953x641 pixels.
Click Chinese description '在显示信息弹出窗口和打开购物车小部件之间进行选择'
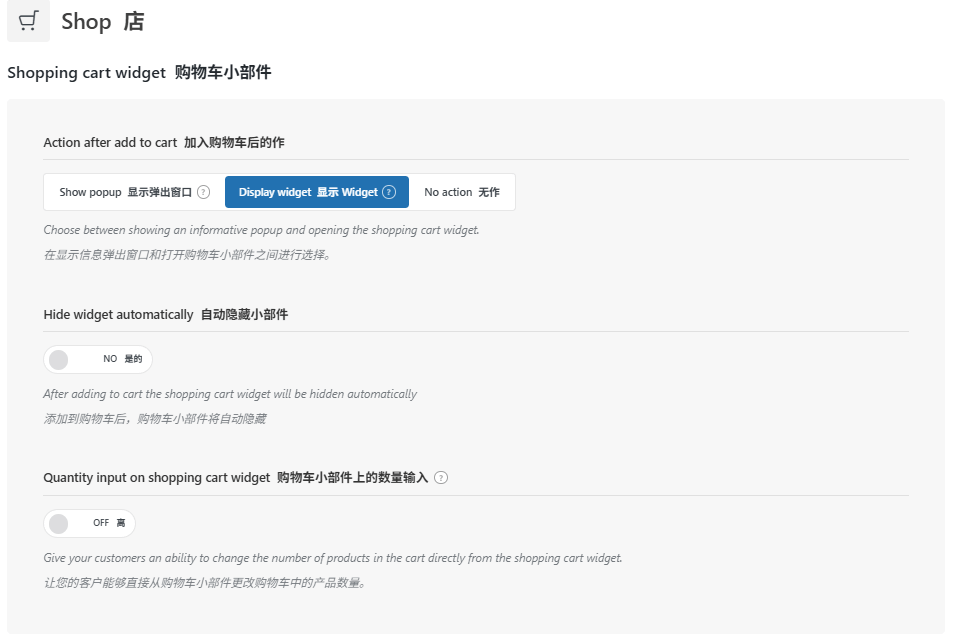point(187,255)
